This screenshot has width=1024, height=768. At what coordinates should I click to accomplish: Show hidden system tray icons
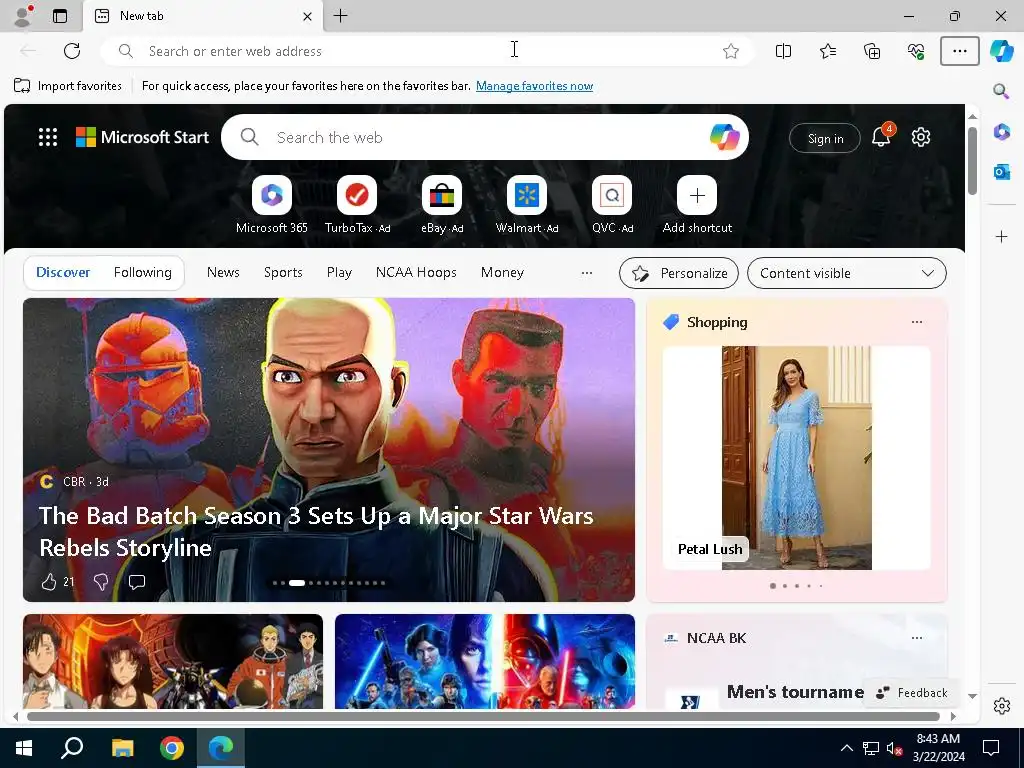pos(846,748)
